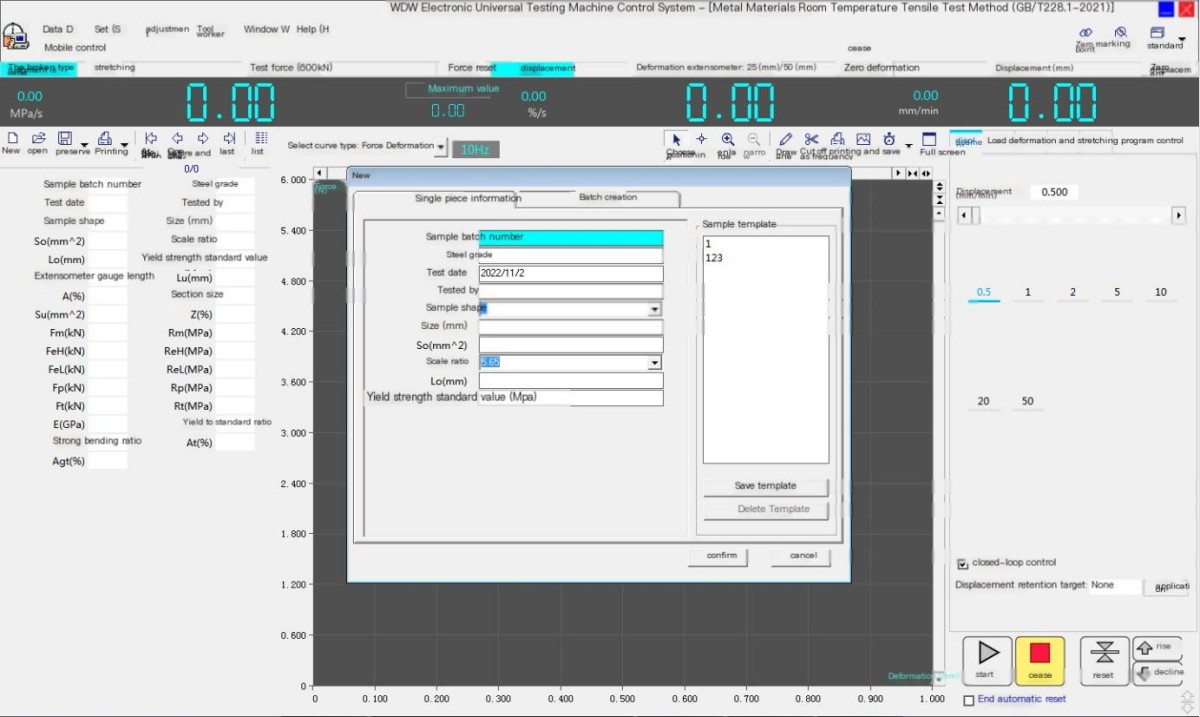This screenshot has width=1200, height=717.
Task: Toggle the closed-loop control checkbox
Action: click(x=963, y=563)
